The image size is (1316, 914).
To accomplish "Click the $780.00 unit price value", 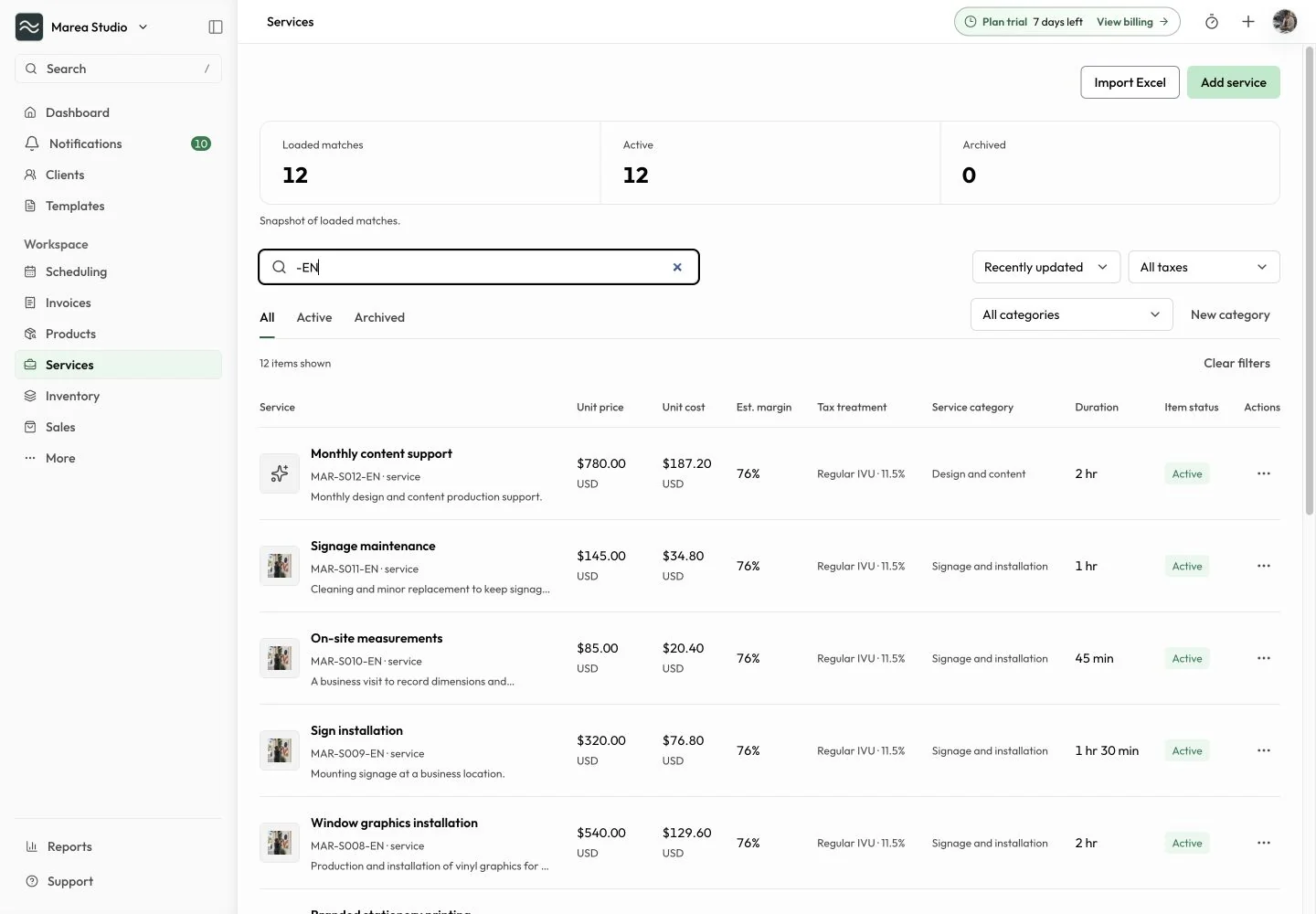I will [x=601, y=463].
